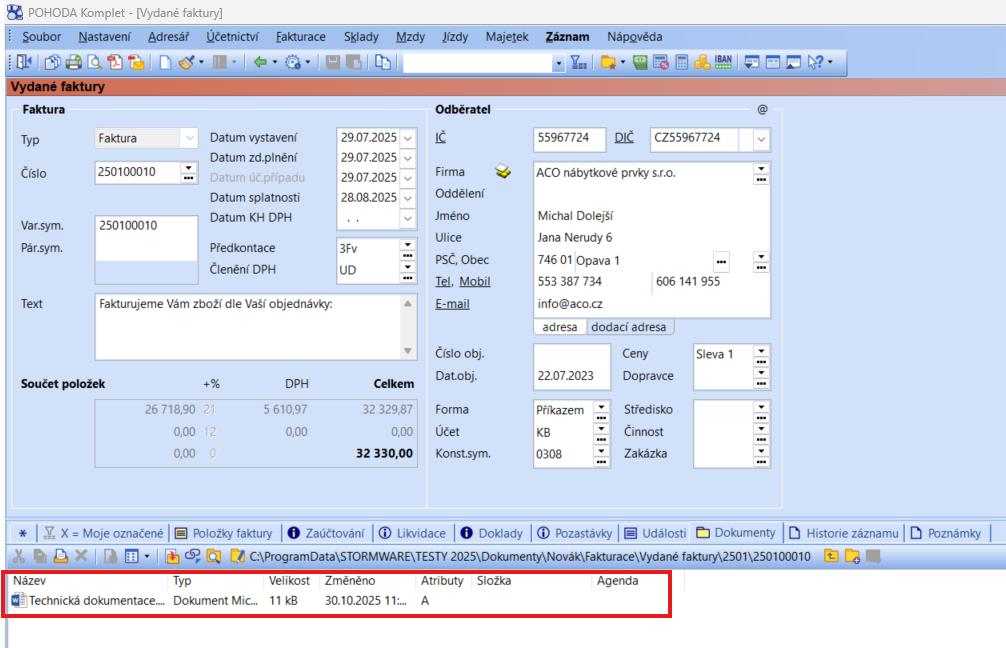1006x648 pixels.
Task: Open the IBAN tool in toolbar
Action: tap(724, 63)
